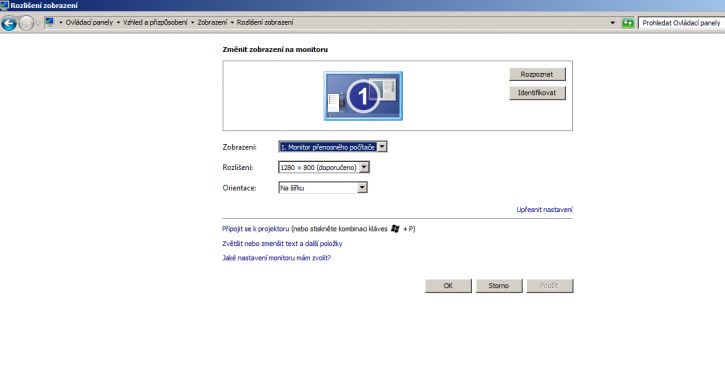
Task: Click the Identifikovat button
Action: point(537,93)
